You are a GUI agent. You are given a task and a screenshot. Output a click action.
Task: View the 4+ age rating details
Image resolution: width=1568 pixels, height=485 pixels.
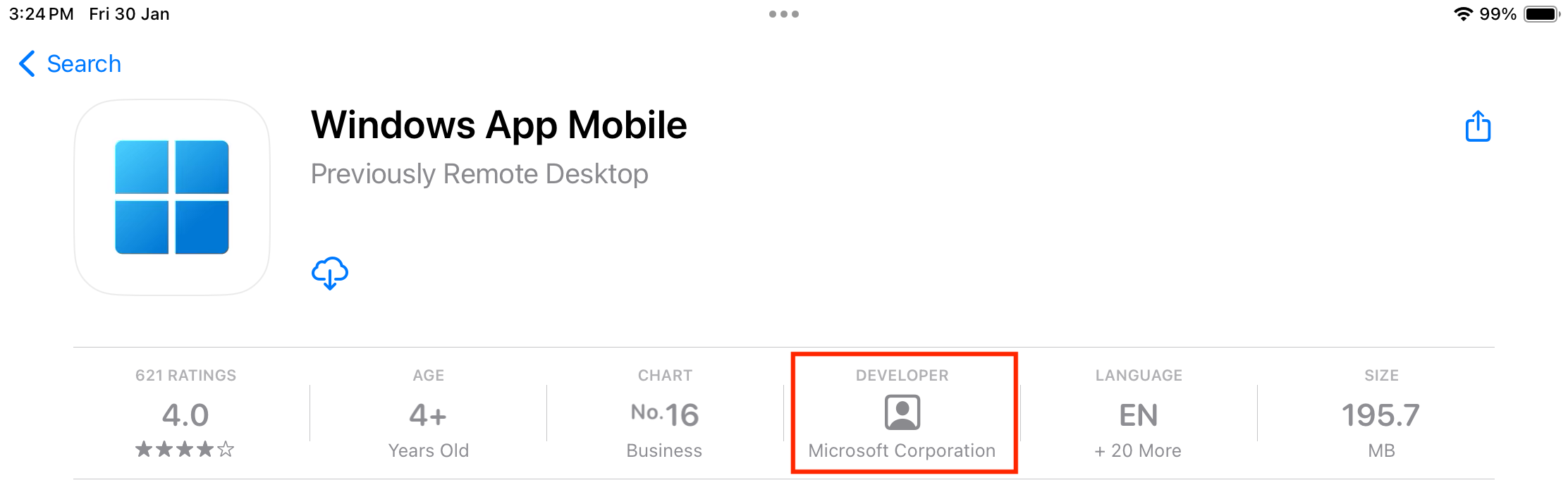coord(428,415)
